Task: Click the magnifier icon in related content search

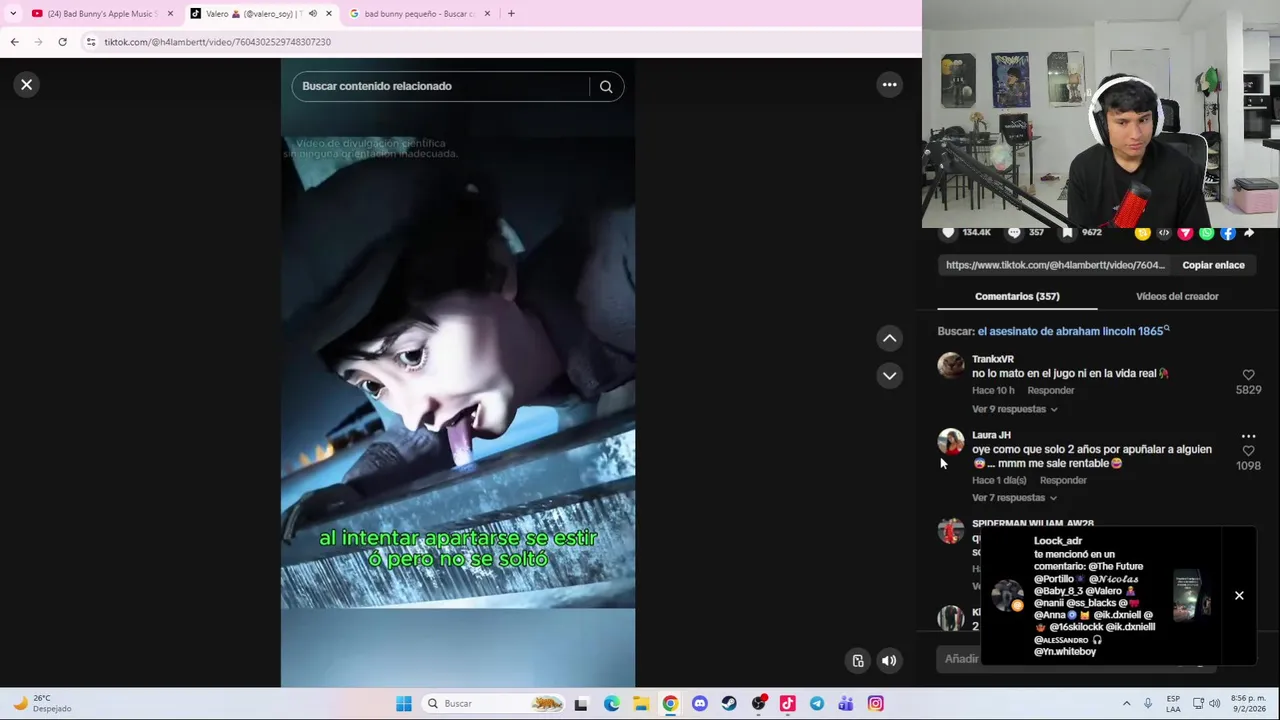Action: point(606,87)
